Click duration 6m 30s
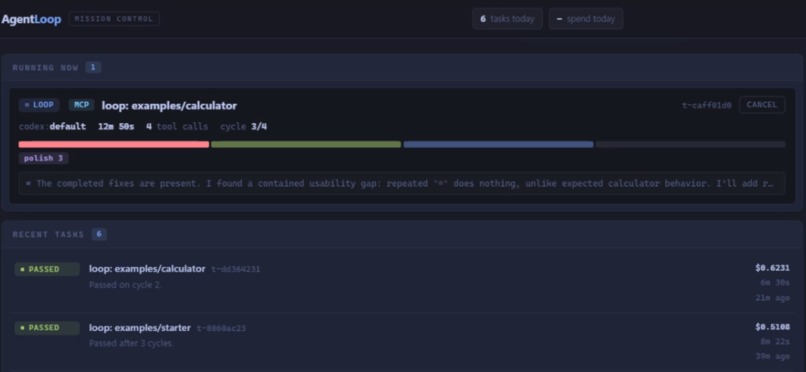806x372 pixels. tap(775, 283)
